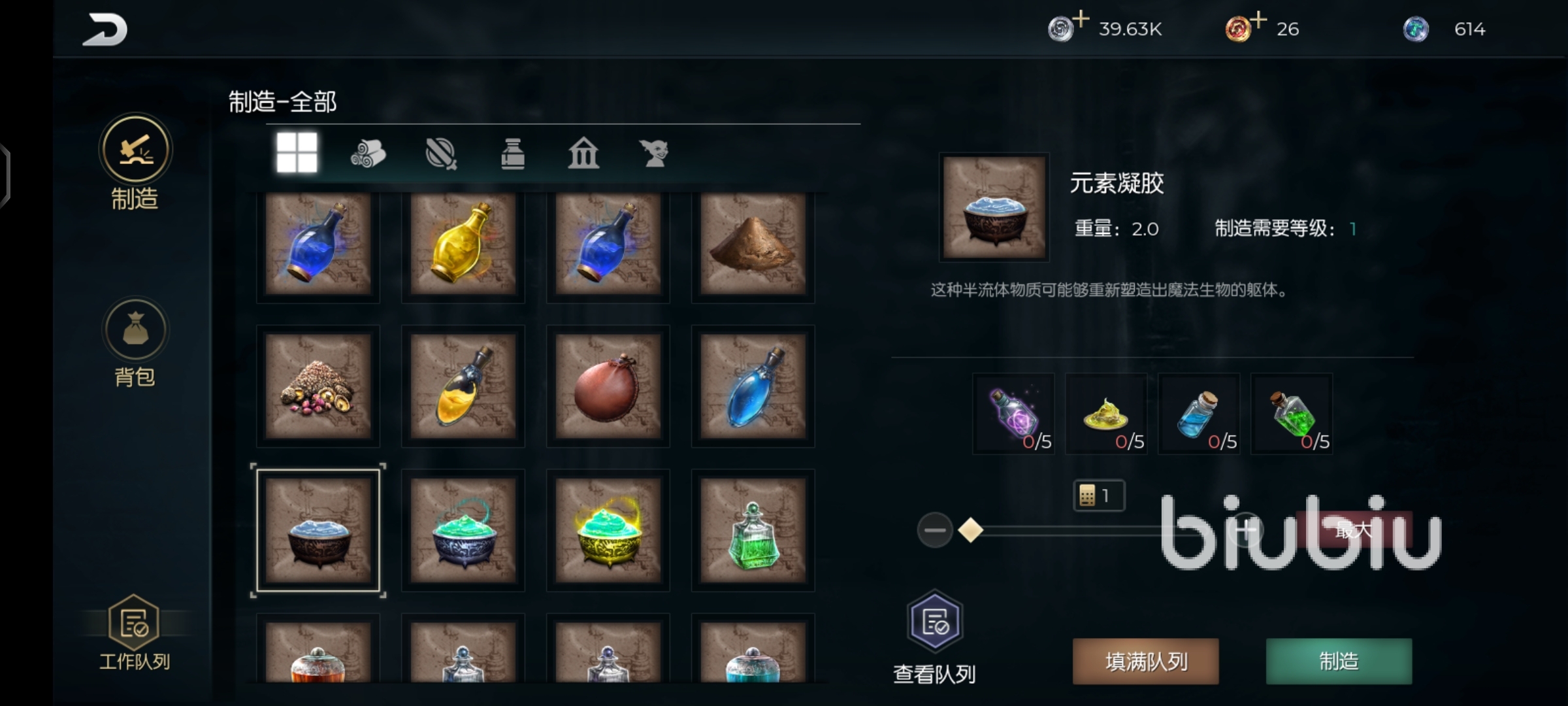Image resolution: width=1568 pixels, height=706 pixels.
Task: Select the yellow potion recipe thumbnail
Action: (x=463, y=243)
